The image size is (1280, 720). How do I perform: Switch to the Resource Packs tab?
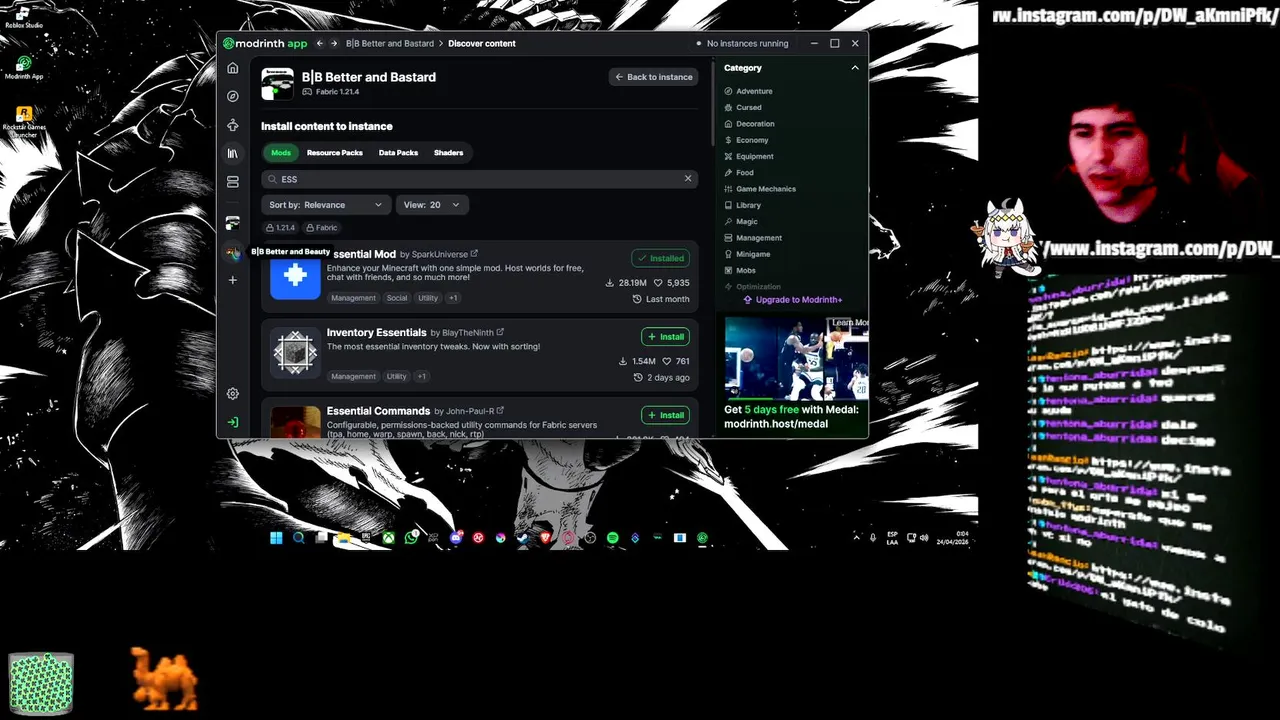(x=335, y=153)
